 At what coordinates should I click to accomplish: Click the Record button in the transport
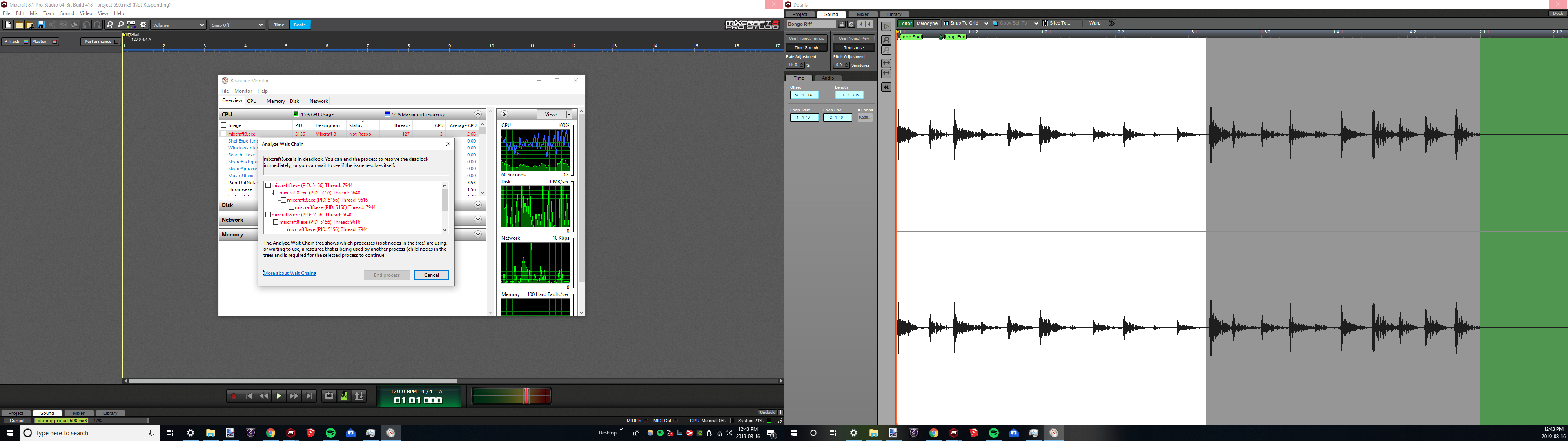(234, 396)
